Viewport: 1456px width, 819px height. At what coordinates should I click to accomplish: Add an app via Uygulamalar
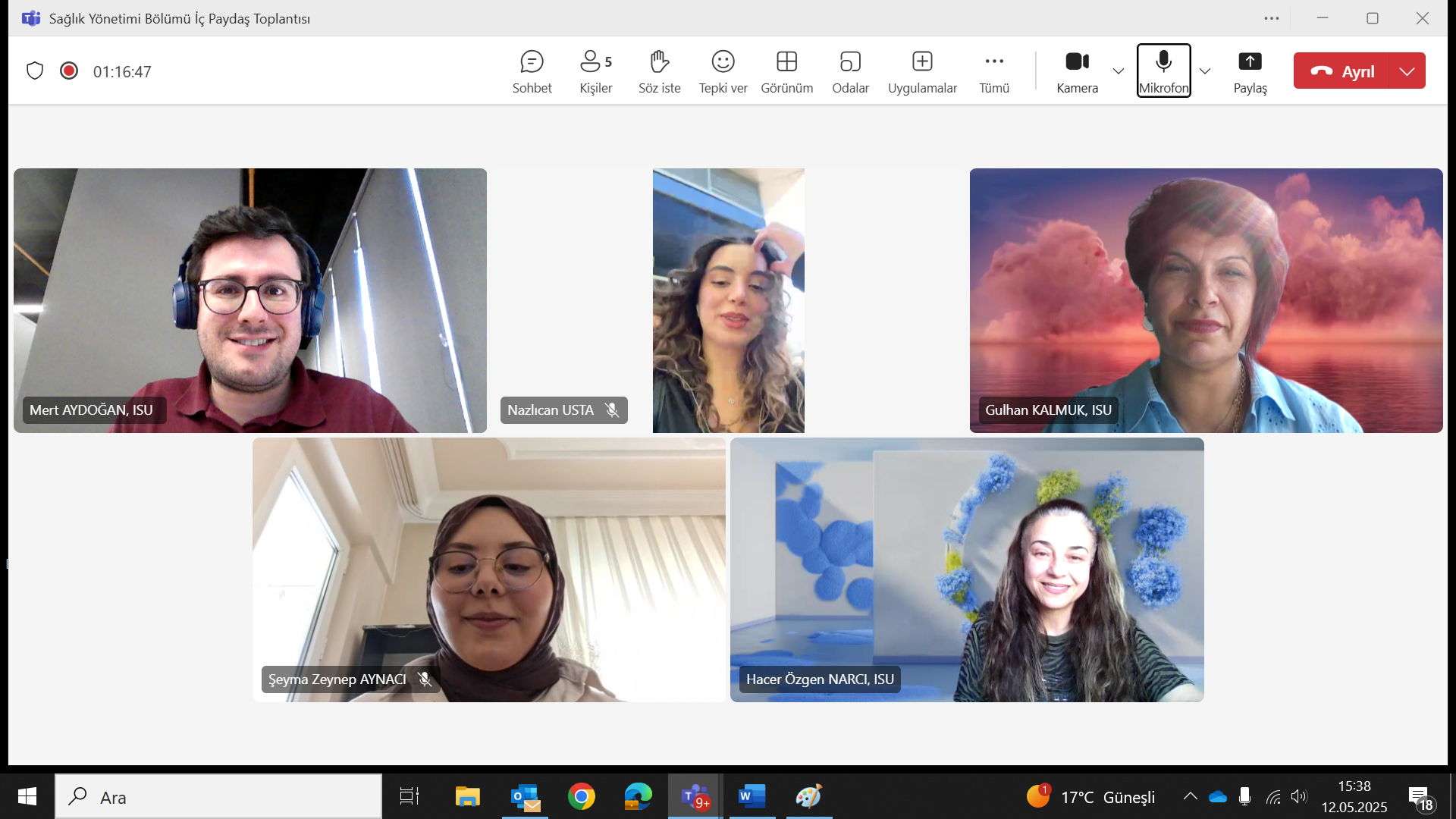click(922, 71)
